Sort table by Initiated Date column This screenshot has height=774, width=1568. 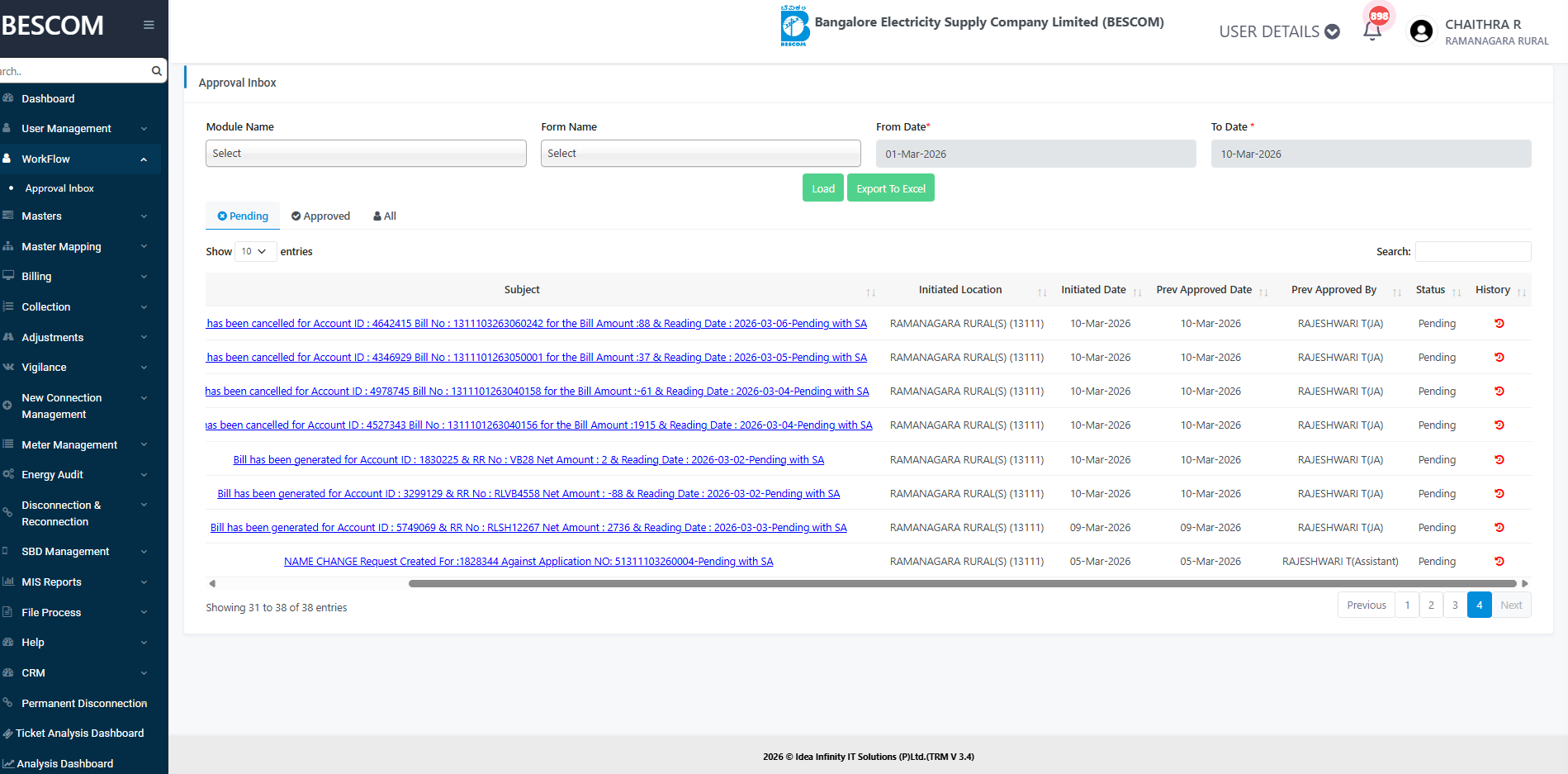(1137, 291)
